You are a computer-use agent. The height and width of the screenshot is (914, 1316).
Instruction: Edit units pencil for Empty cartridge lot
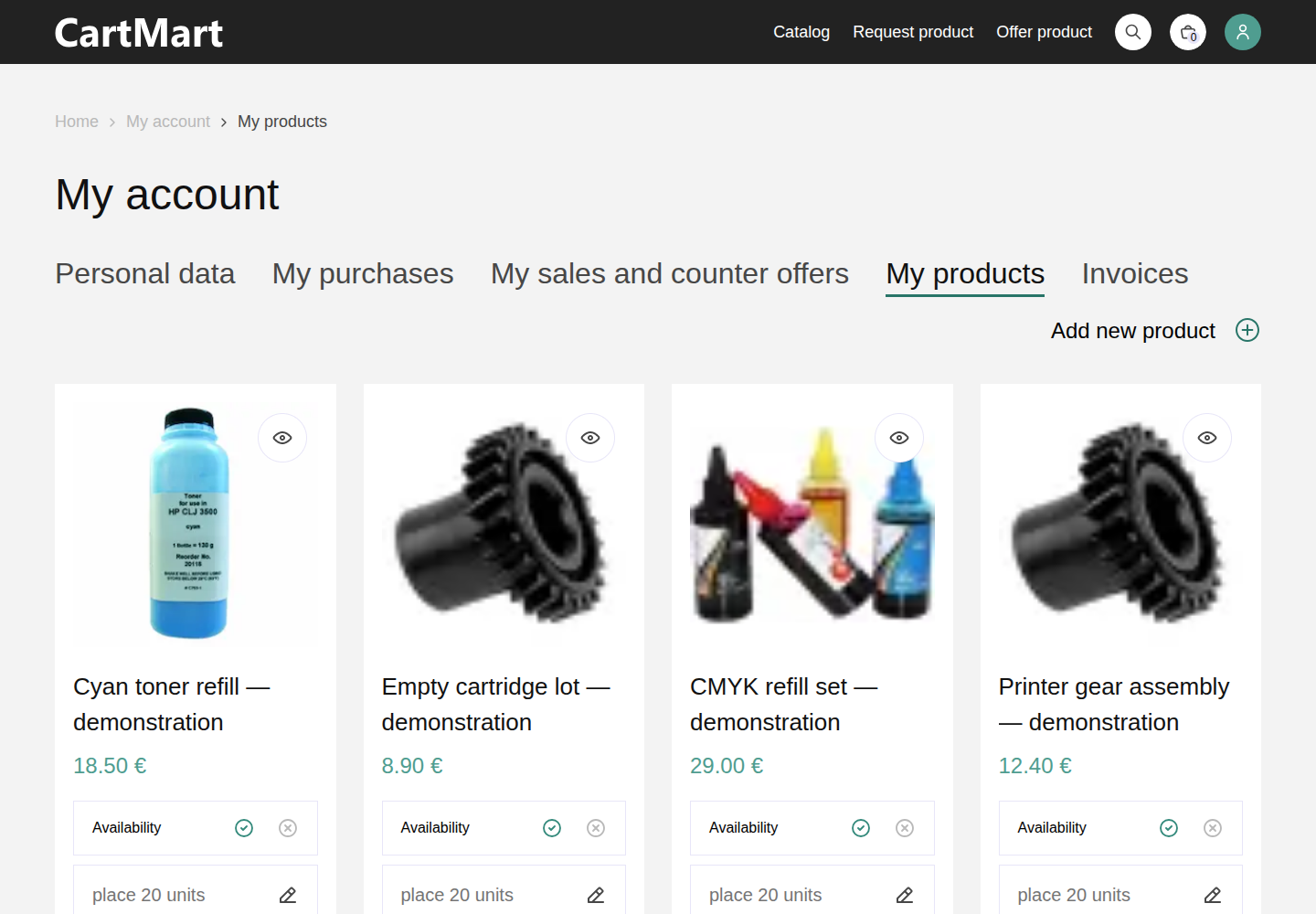click(x=596, y=895)
